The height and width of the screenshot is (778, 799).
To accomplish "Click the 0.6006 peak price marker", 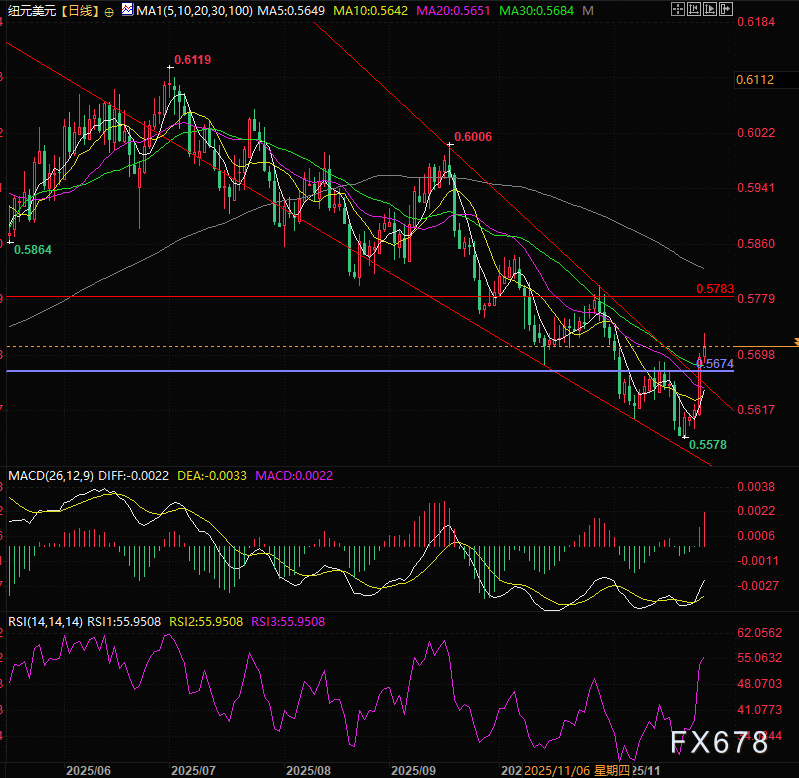I will tap(473, 137).
